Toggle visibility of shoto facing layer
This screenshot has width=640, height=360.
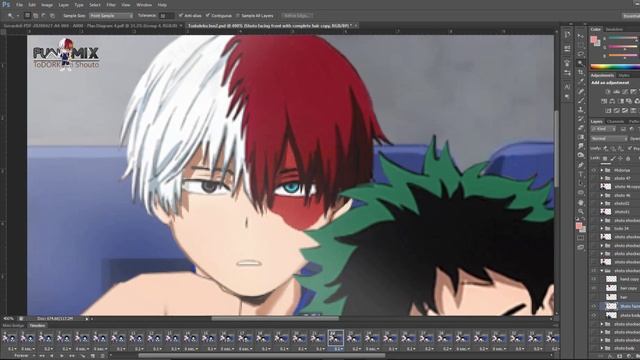coord(594,306)
